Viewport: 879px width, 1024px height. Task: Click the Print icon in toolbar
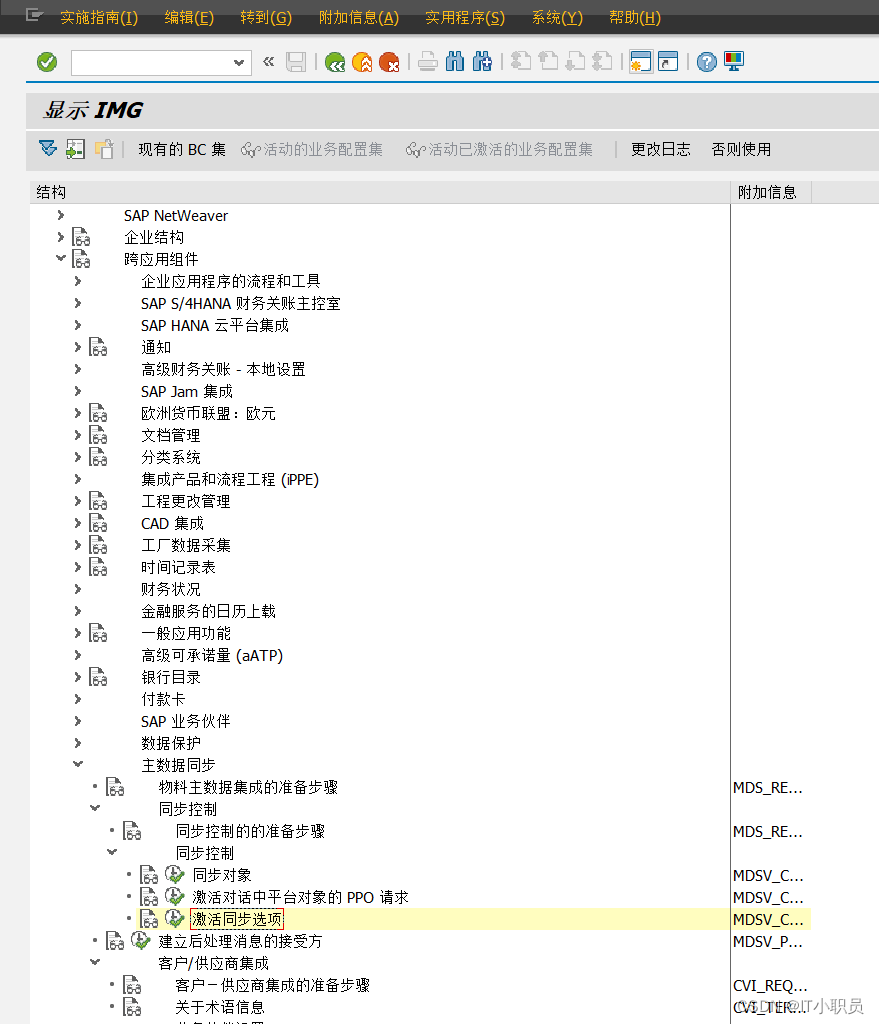428,62
